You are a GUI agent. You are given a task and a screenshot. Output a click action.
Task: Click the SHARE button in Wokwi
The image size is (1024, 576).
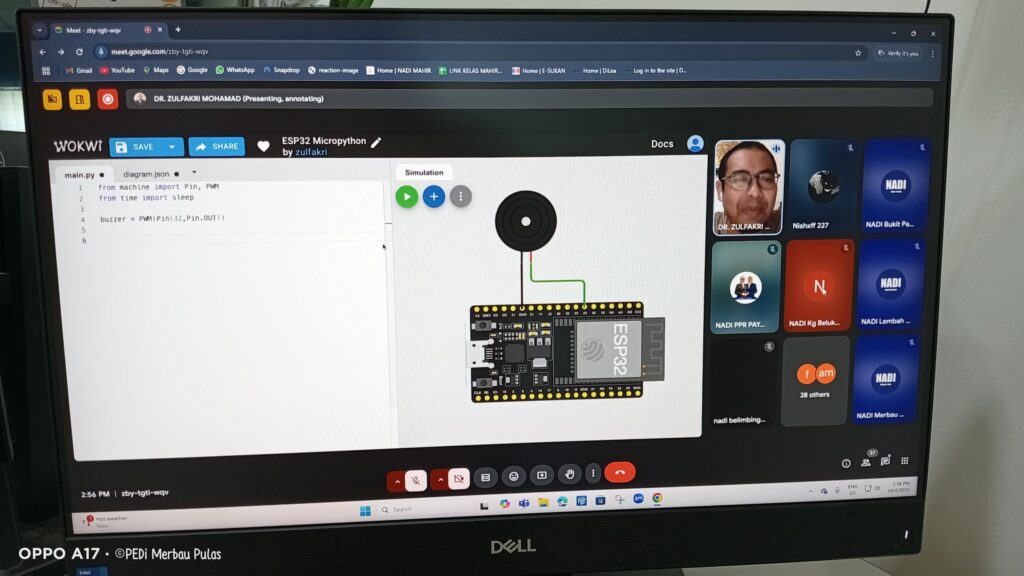click(217, 147)
